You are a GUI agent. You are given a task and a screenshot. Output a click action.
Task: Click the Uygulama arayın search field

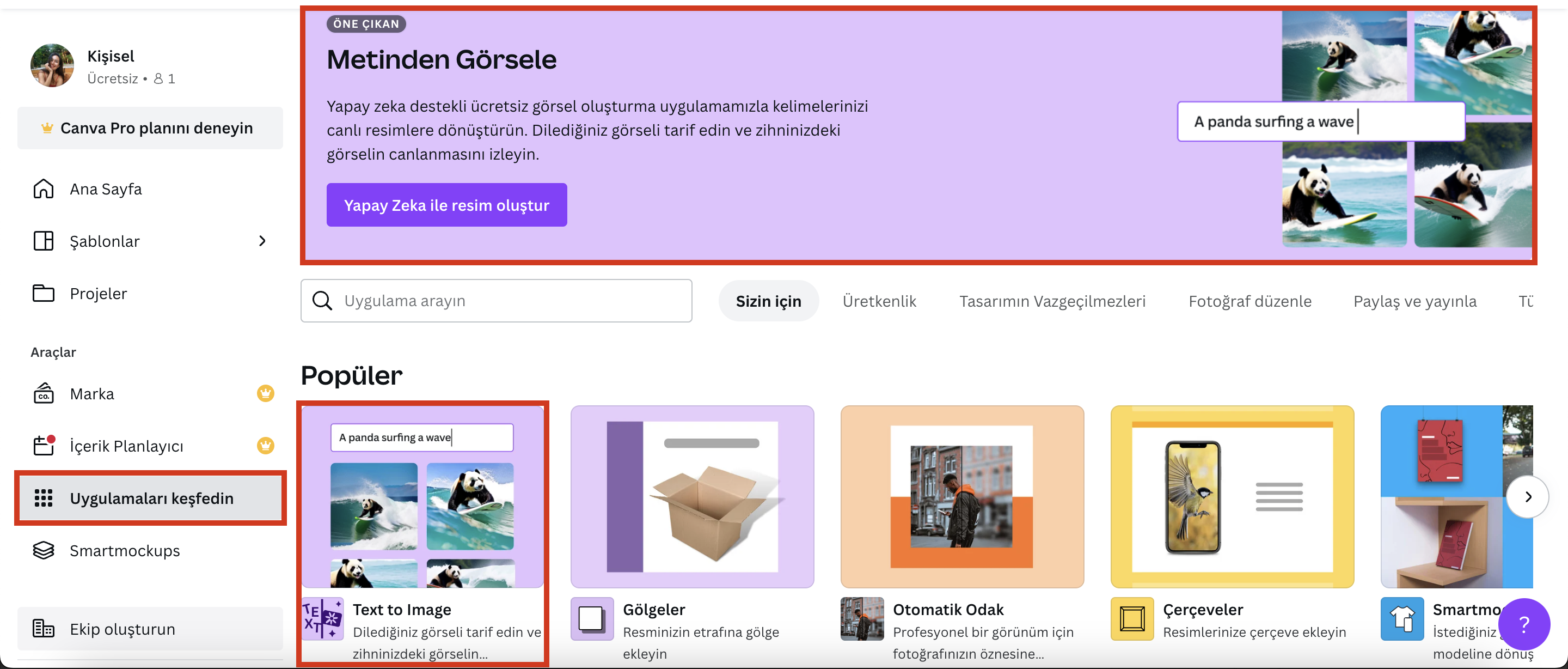coord(496,301)
